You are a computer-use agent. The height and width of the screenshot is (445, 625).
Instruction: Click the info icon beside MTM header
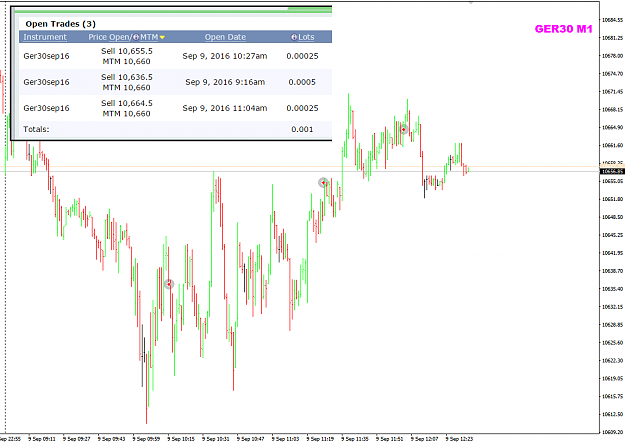click(136, 37)
